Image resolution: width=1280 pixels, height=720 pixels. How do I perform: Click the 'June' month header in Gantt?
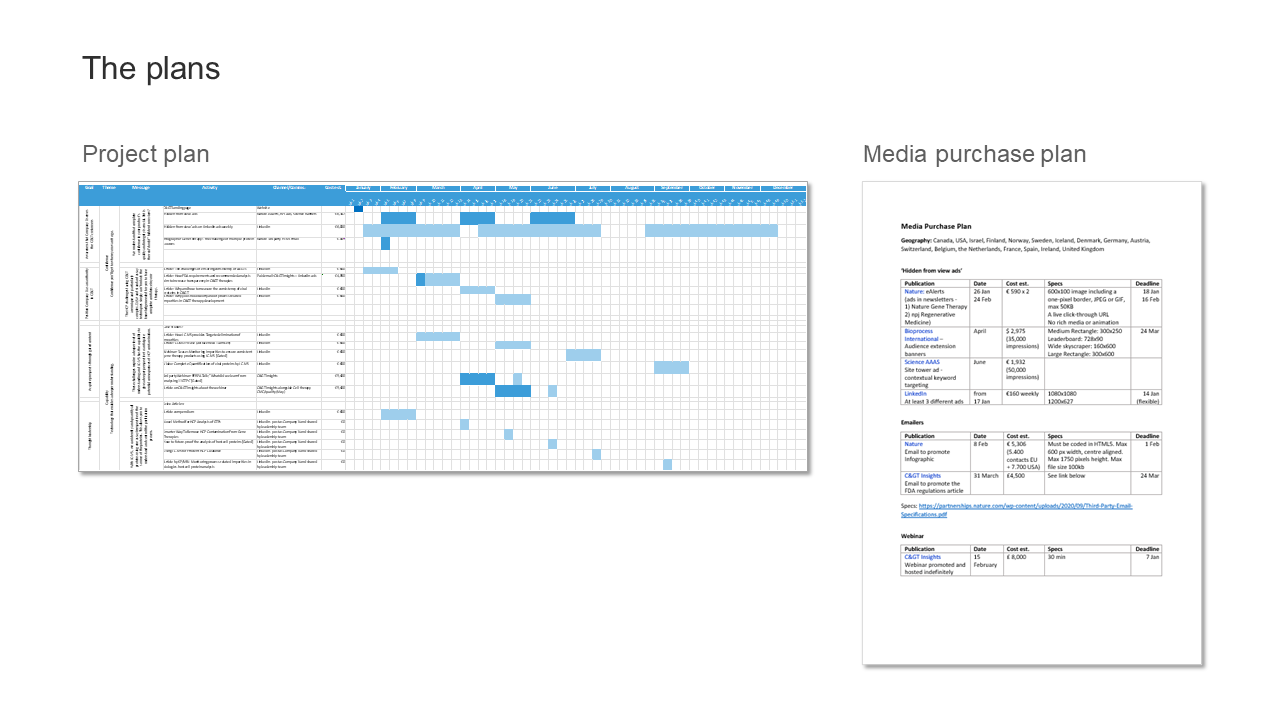click(x=553, y=188)
